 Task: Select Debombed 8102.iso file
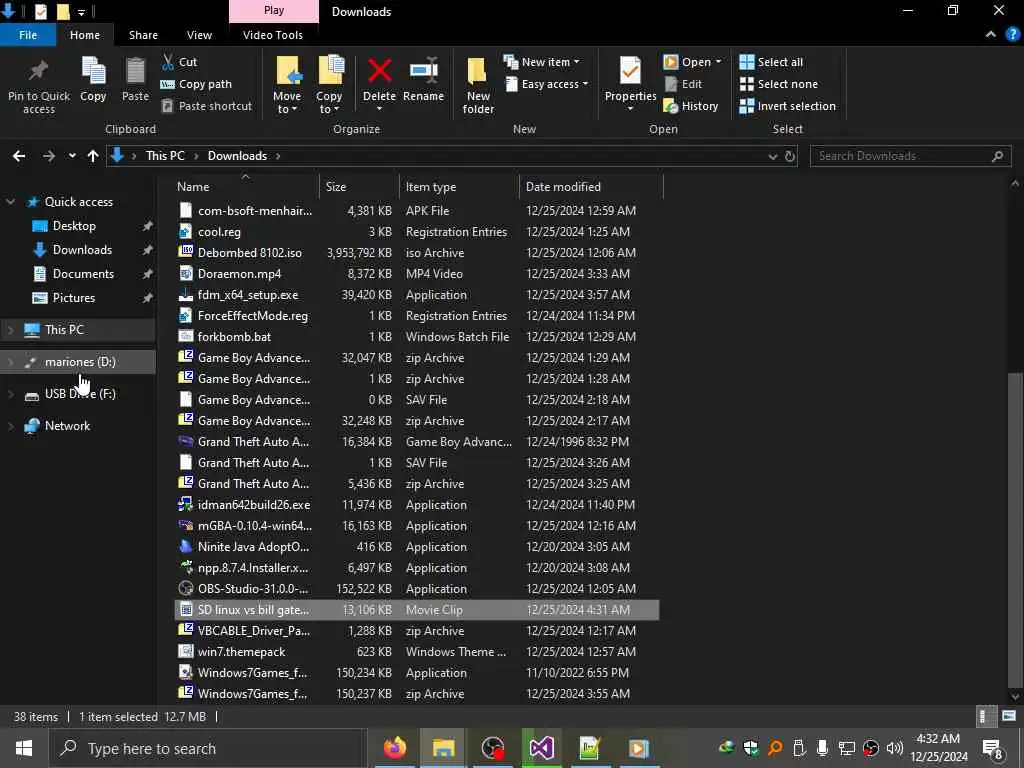[x=416, y=253]
